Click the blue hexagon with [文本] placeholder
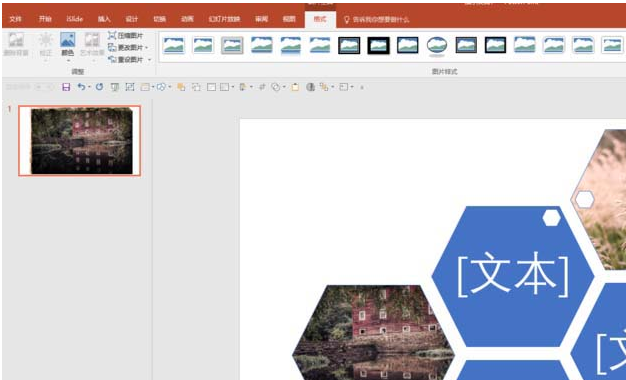Viewport: 626px width, 380px height. click(513, 276)
